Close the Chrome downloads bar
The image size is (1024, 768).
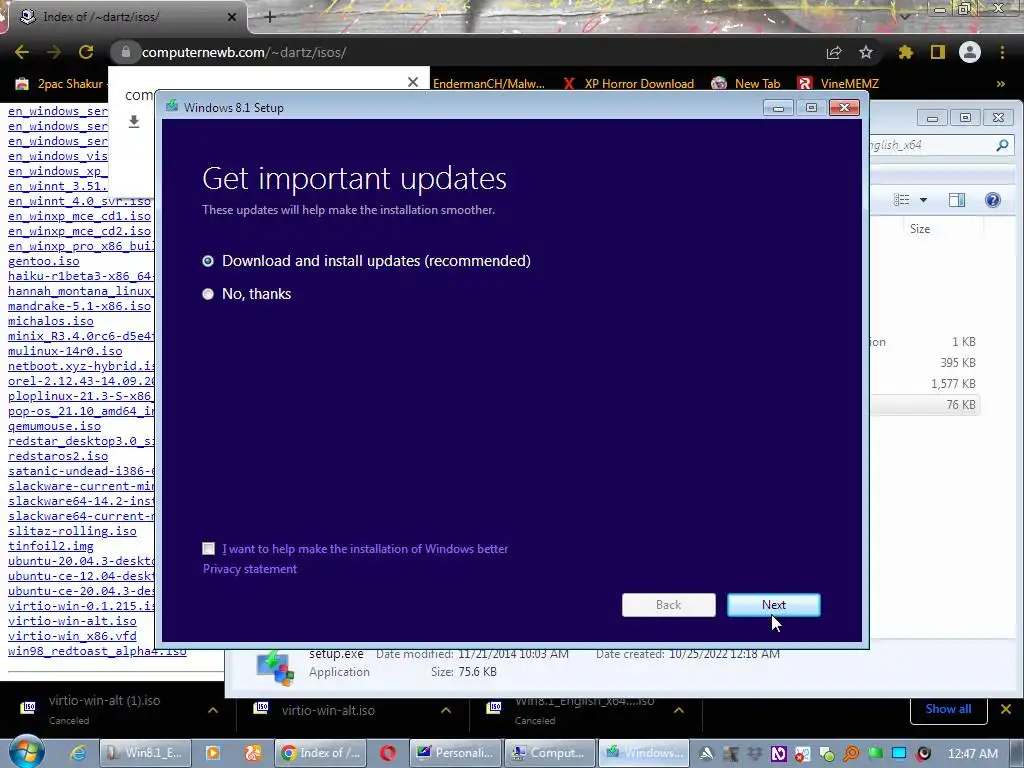pyautogui.click(x=1006, y=709)
